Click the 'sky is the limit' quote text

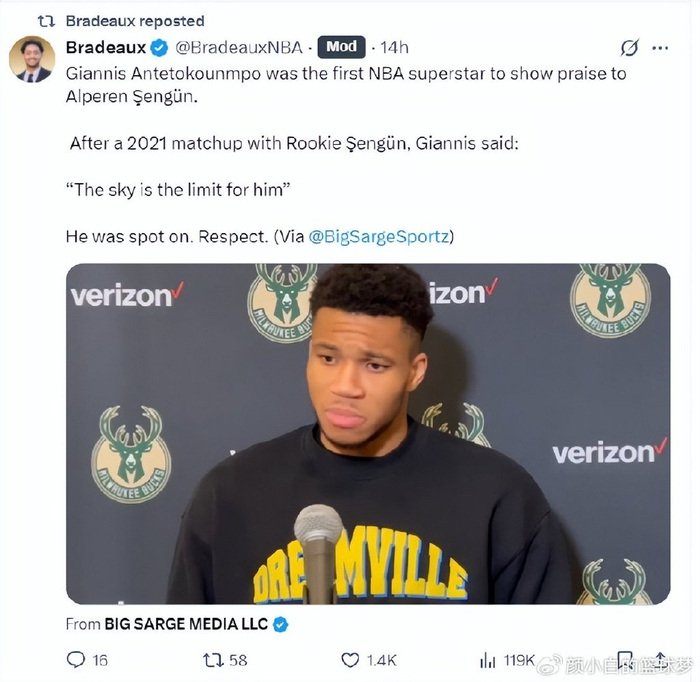(x=177, y=189)
